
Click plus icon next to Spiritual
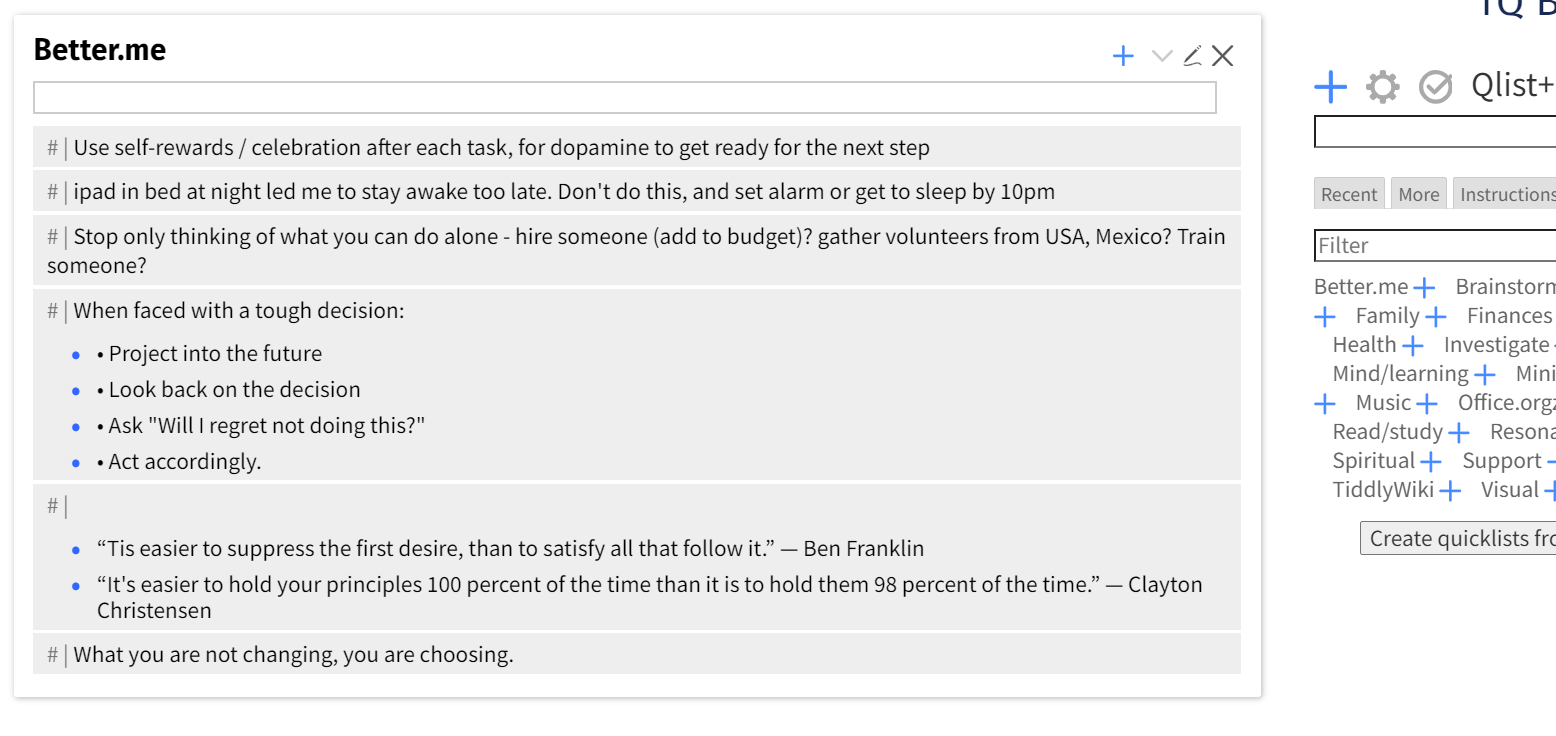coord(1431,462)
